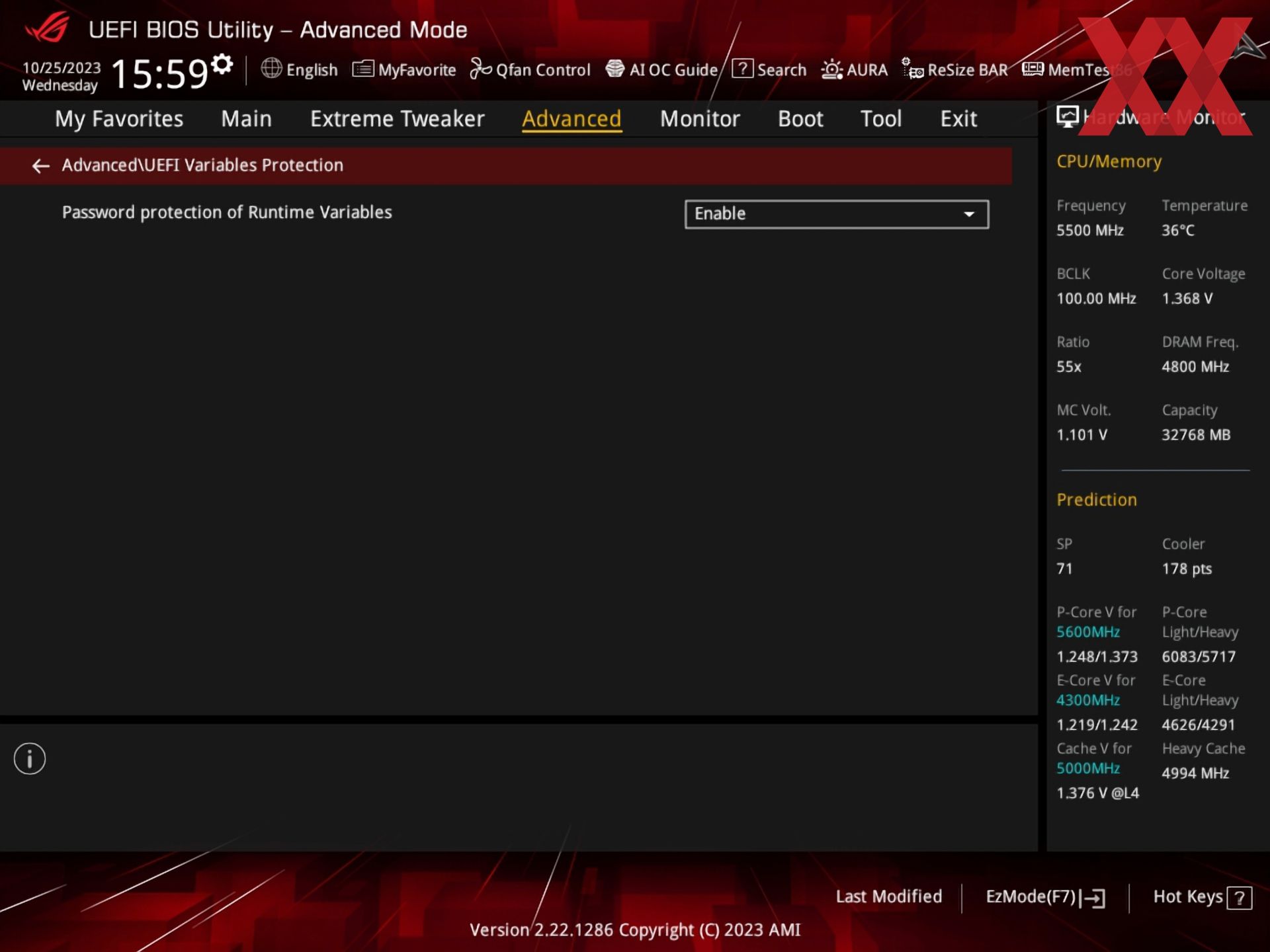Click the 4300MHz E-Core text
The image size is (1270, 952).
tap(1088, 700)
